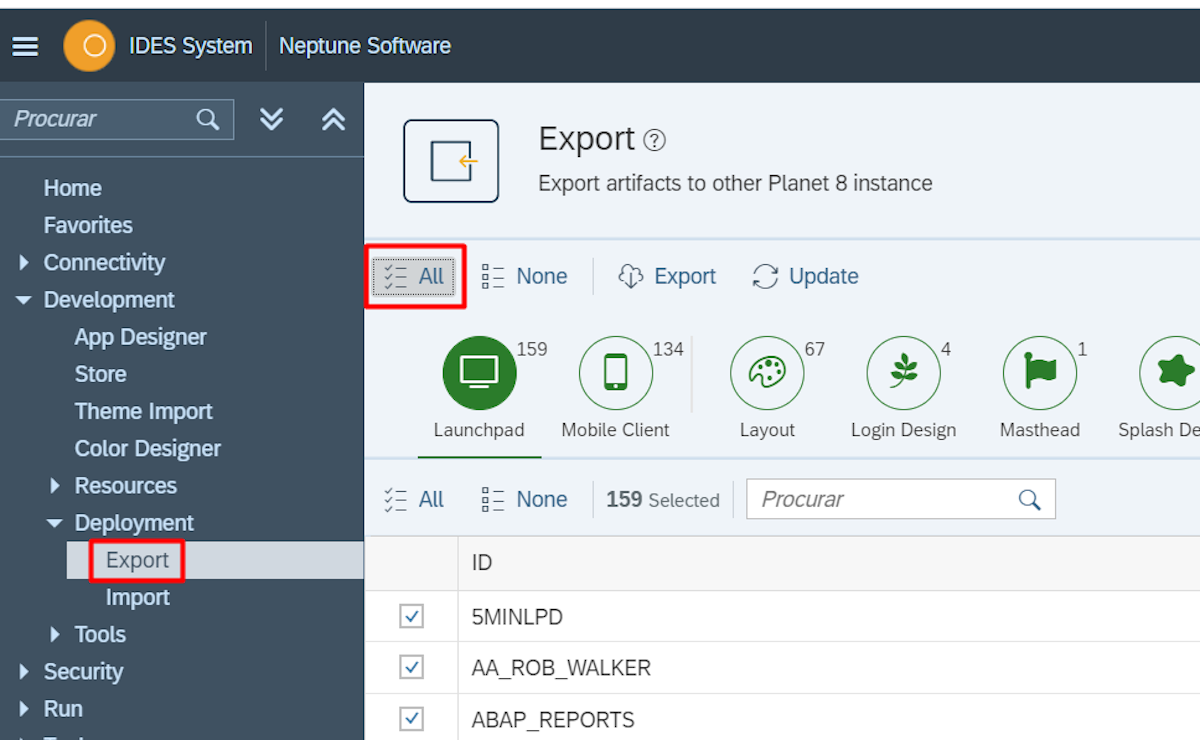Screen dimensions: 1200x740
Task: Click the sidebar search magnifier icon
Action: (208, 119)
